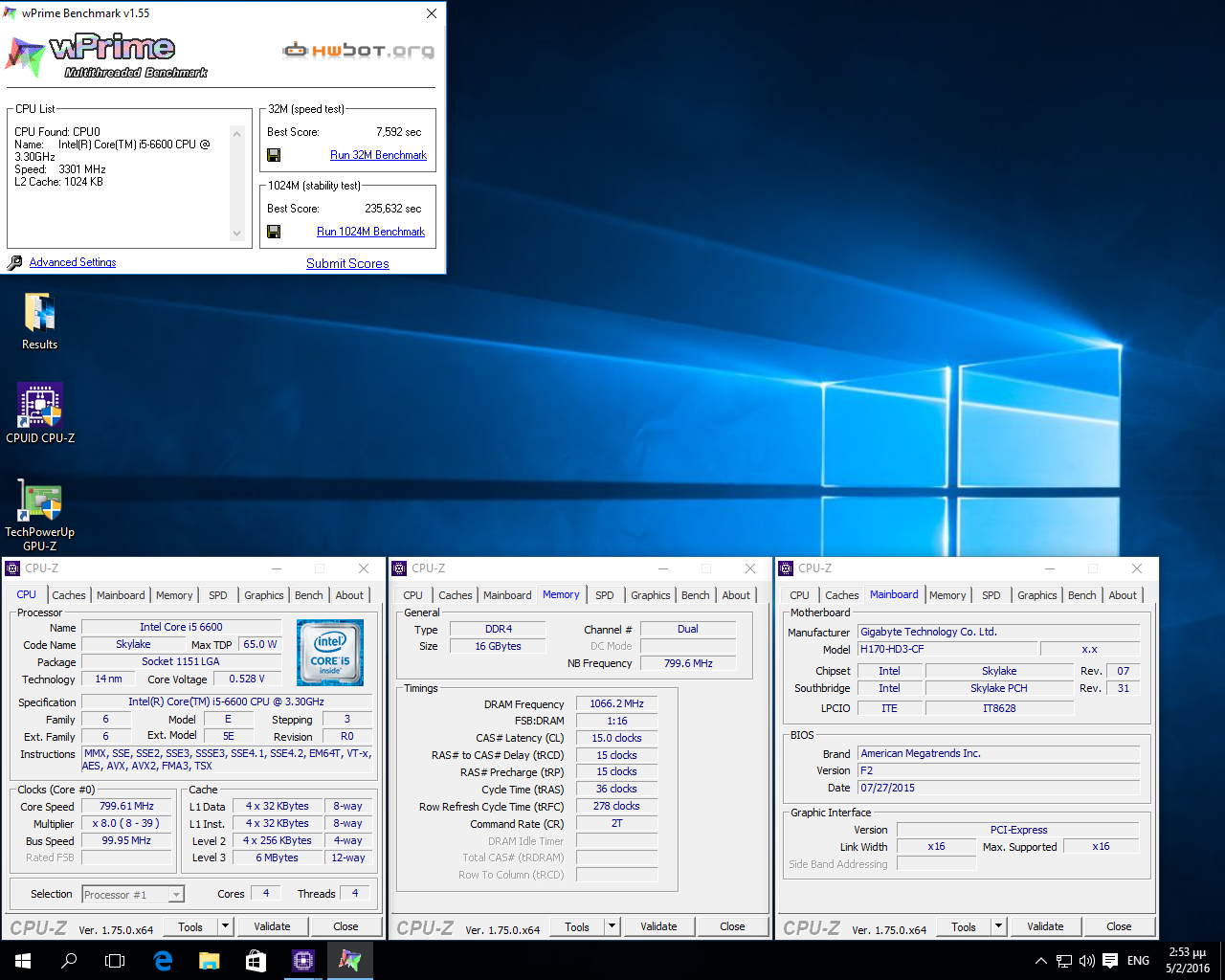Click the Model field H170-HD3-CF

point(947,649)
